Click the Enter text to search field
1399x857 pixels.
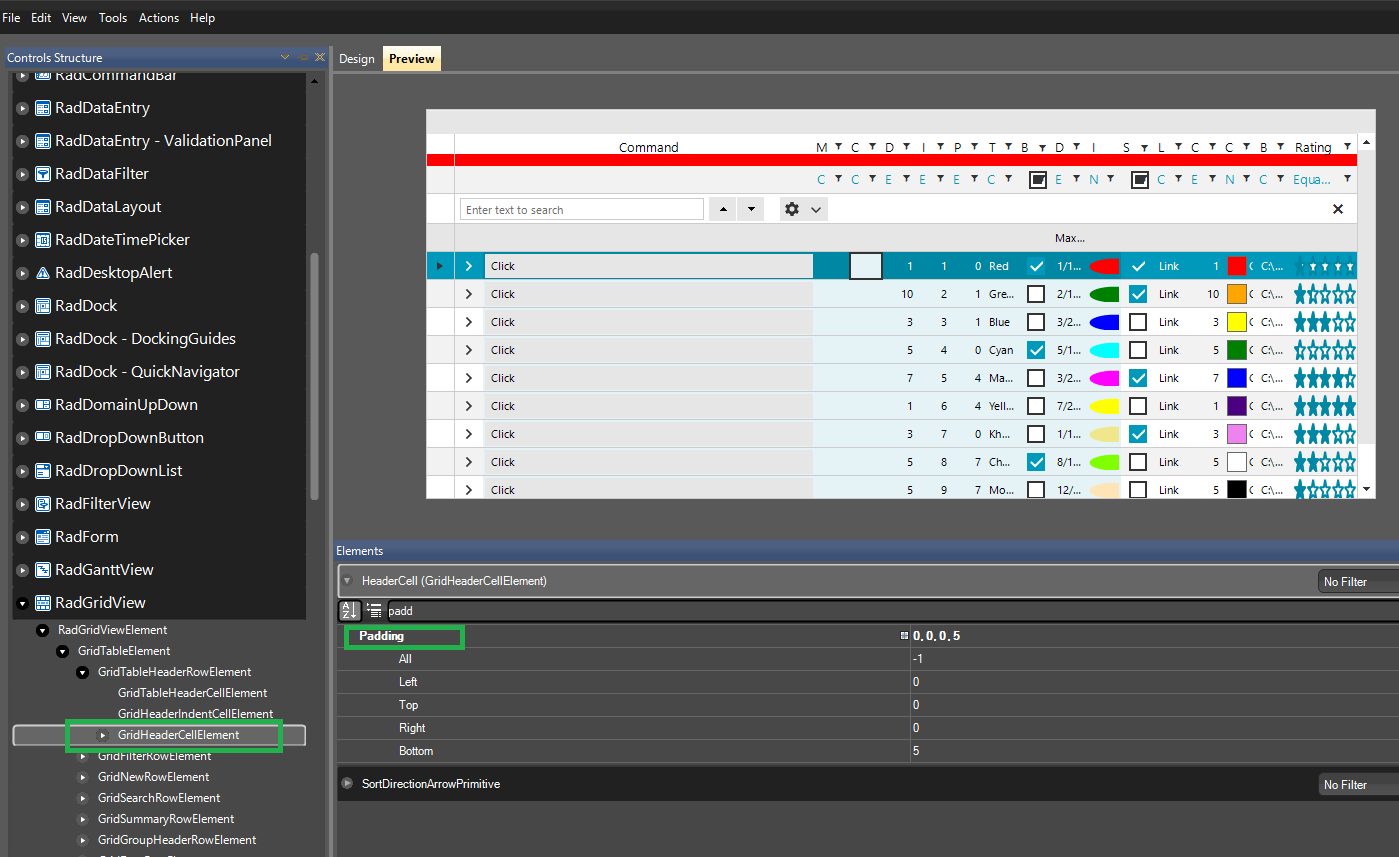click(581, 210)
